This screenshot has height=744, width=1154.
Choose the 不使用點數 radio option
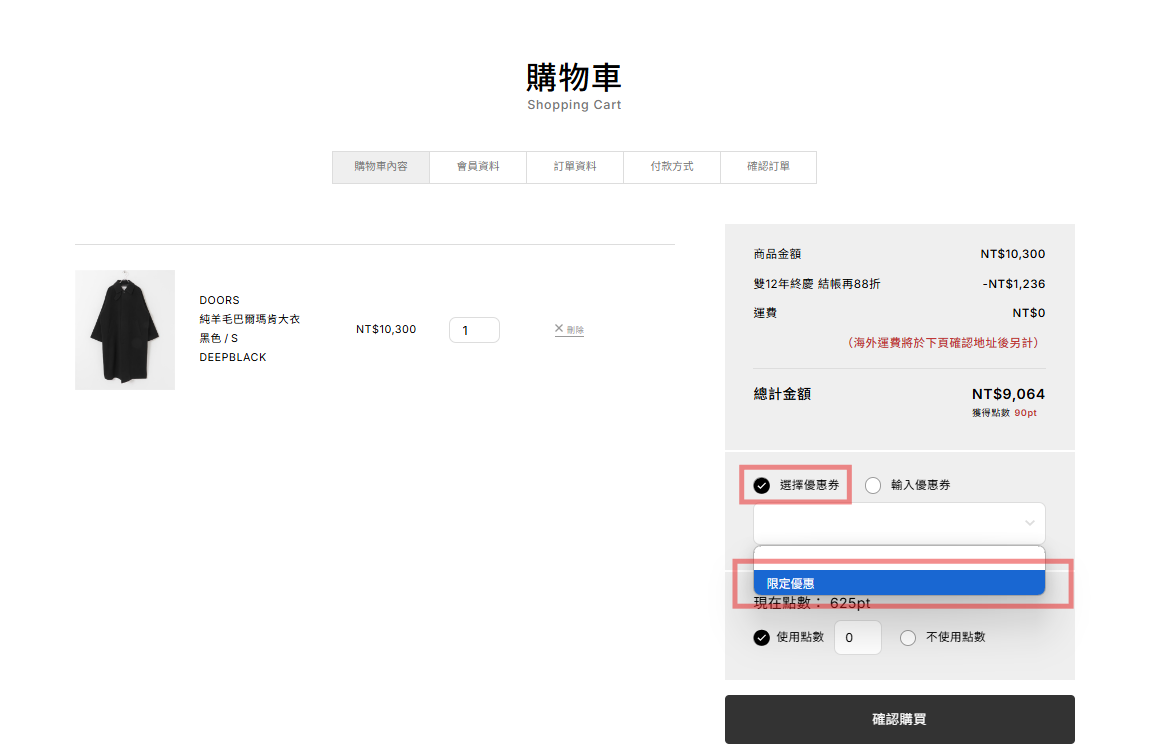click(908, 638)
